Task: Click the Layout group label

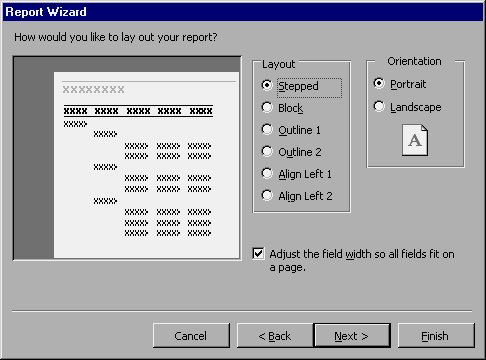Action: pos(278,64)
